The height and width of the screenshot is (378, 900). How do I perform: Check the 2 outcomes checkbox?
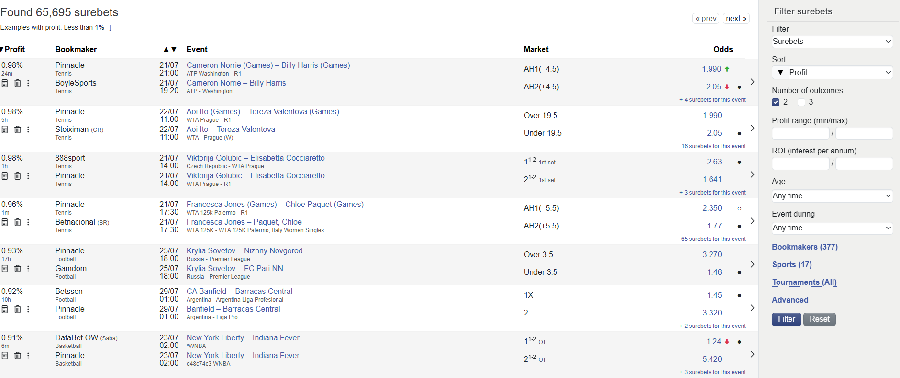coord(776,102)
